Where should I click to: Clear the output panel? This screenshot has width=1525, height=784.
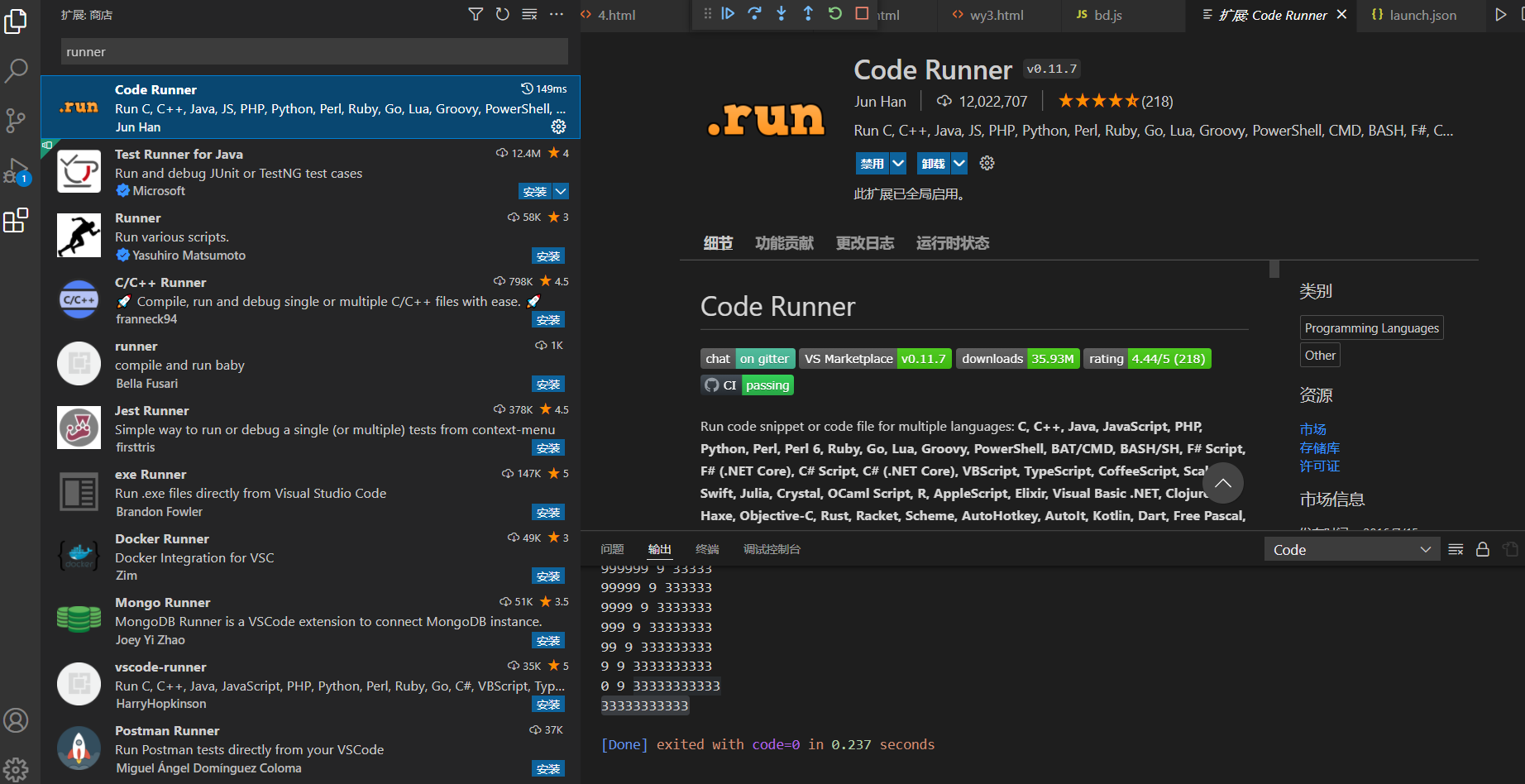(1456, 549)
